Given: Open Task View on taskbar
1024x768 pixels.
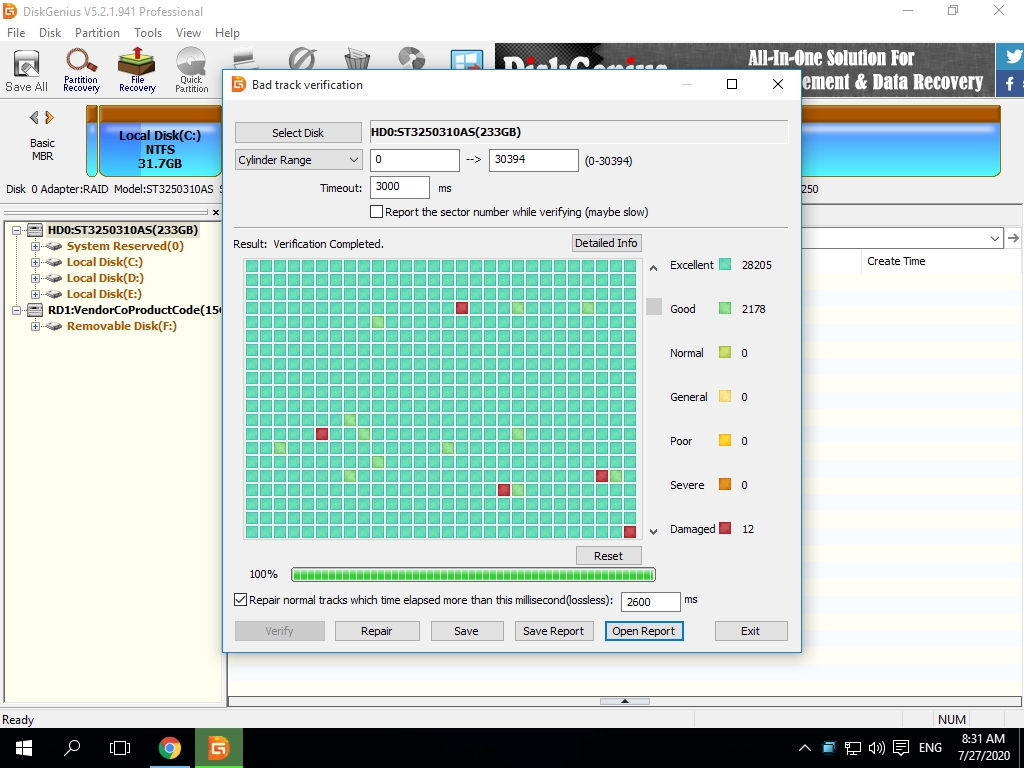Looking at the screenshot, I should 120,748.
